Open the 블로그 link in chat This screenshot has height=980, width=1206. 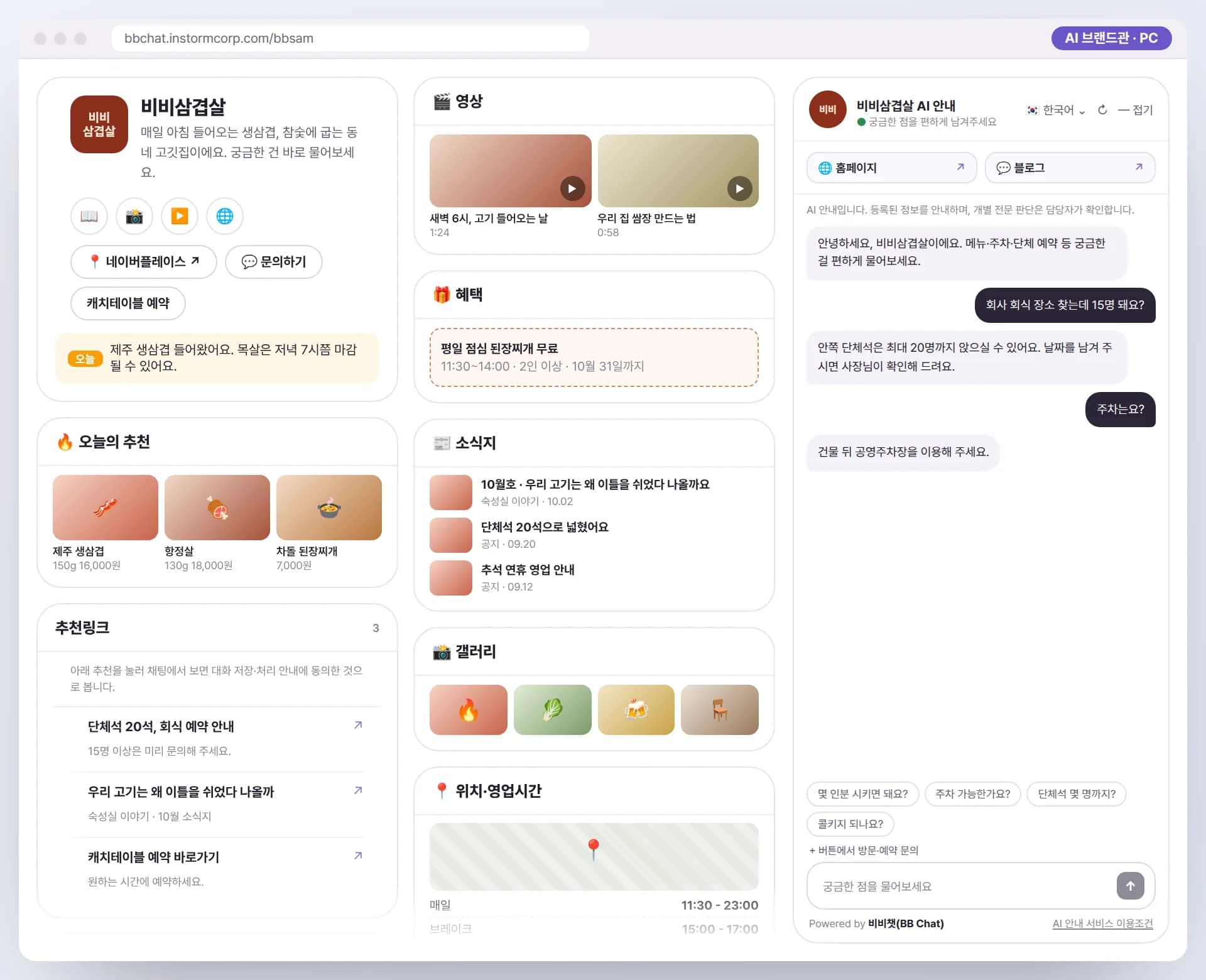[x=1070, y=168]
